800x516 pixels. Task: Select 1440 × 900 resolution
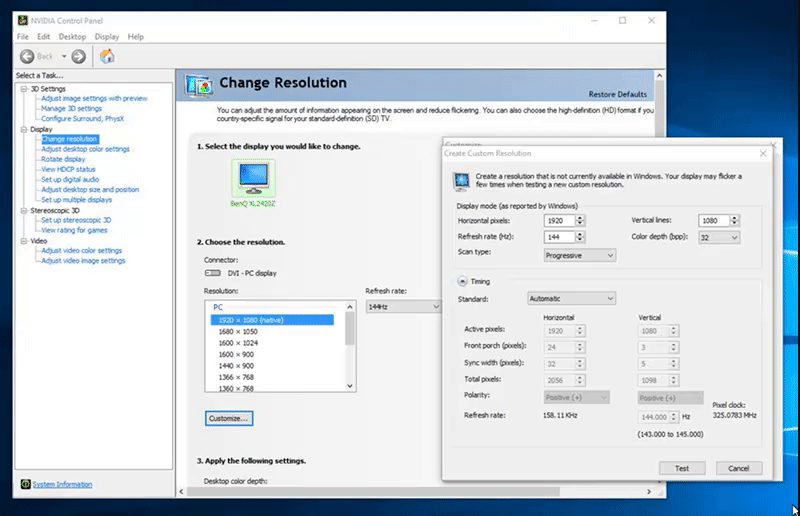pyautogui.click(x=236, y=366)
